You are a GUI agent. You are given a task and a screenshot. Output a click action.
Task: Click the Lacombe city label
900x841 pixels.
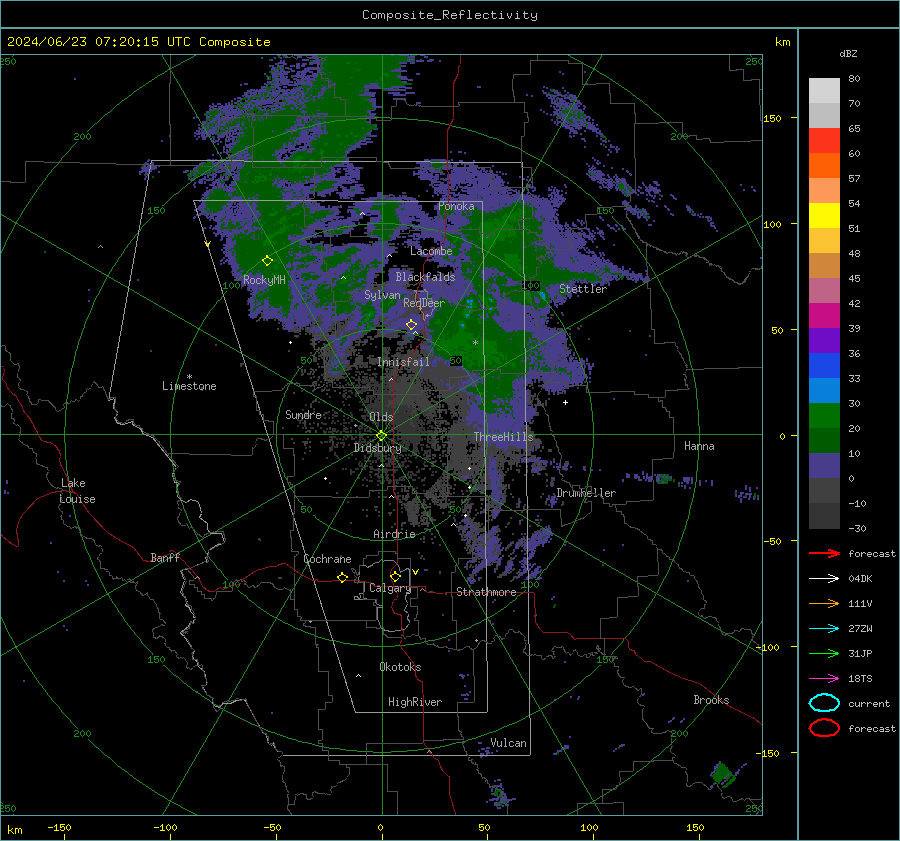click(x=431, y=251)
